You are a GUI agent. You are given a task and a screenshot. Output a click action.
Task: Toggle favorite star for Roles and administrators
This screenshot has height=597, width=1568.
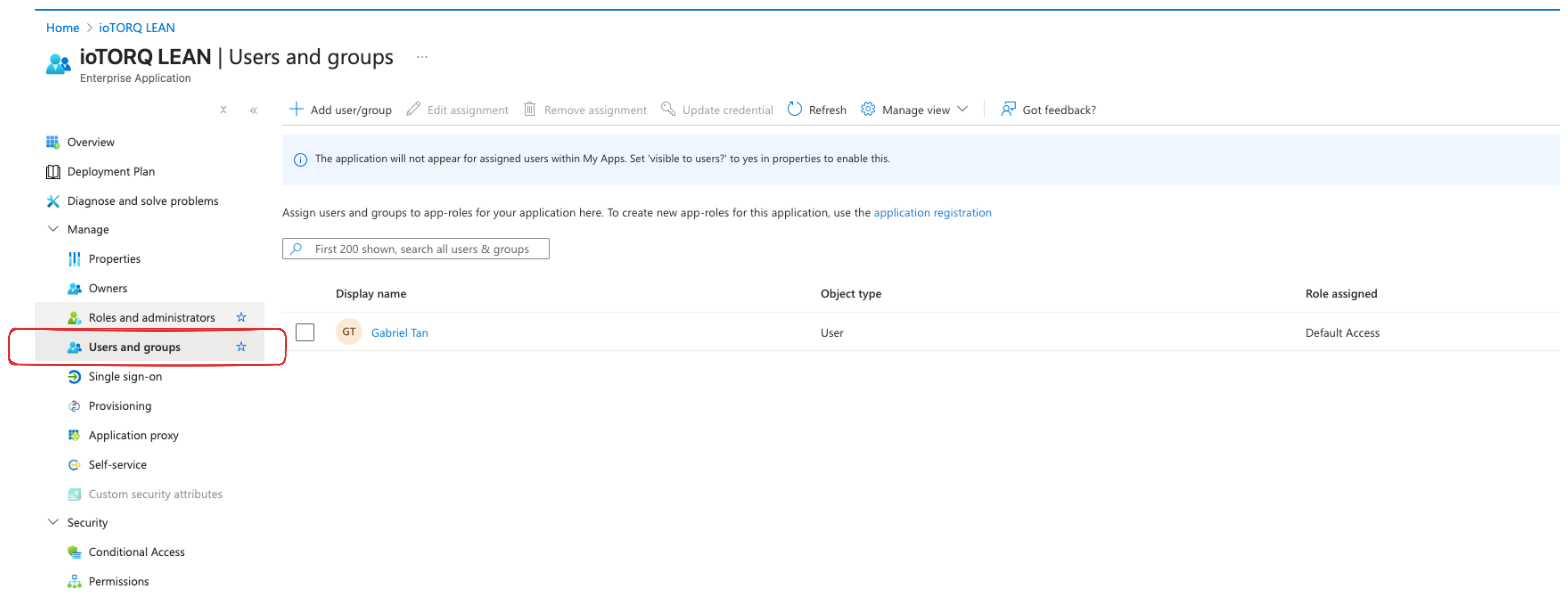pyautogui.click(x=241, y=317)
